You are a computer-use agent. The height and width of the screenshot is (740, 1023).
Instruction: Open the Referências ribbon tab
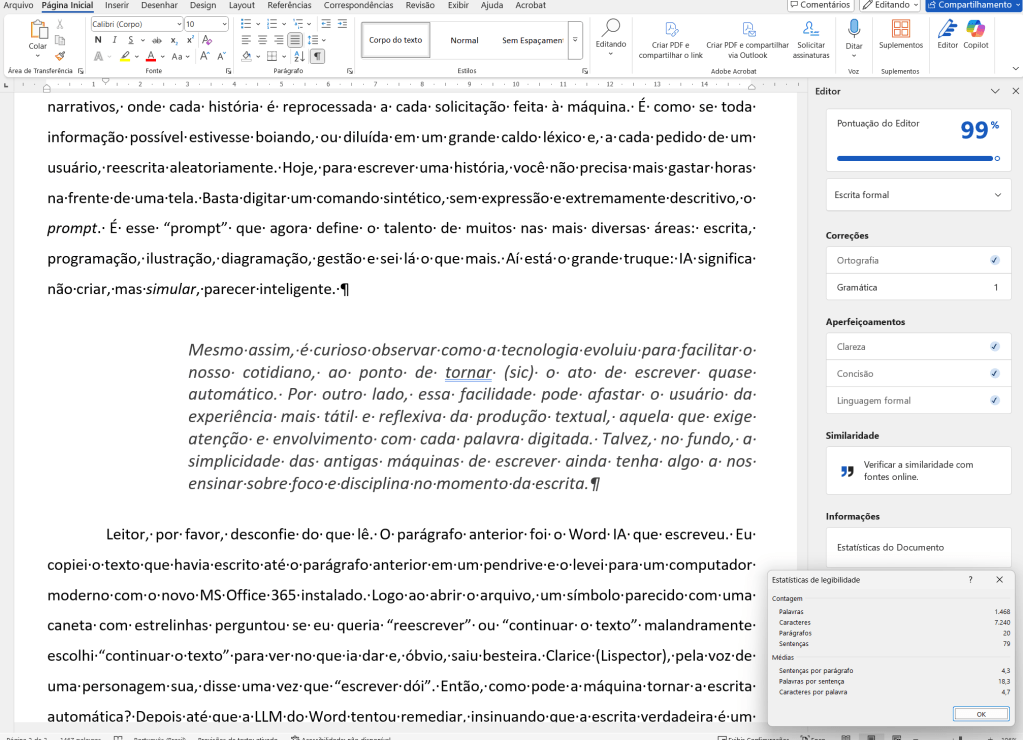[289, 5]
